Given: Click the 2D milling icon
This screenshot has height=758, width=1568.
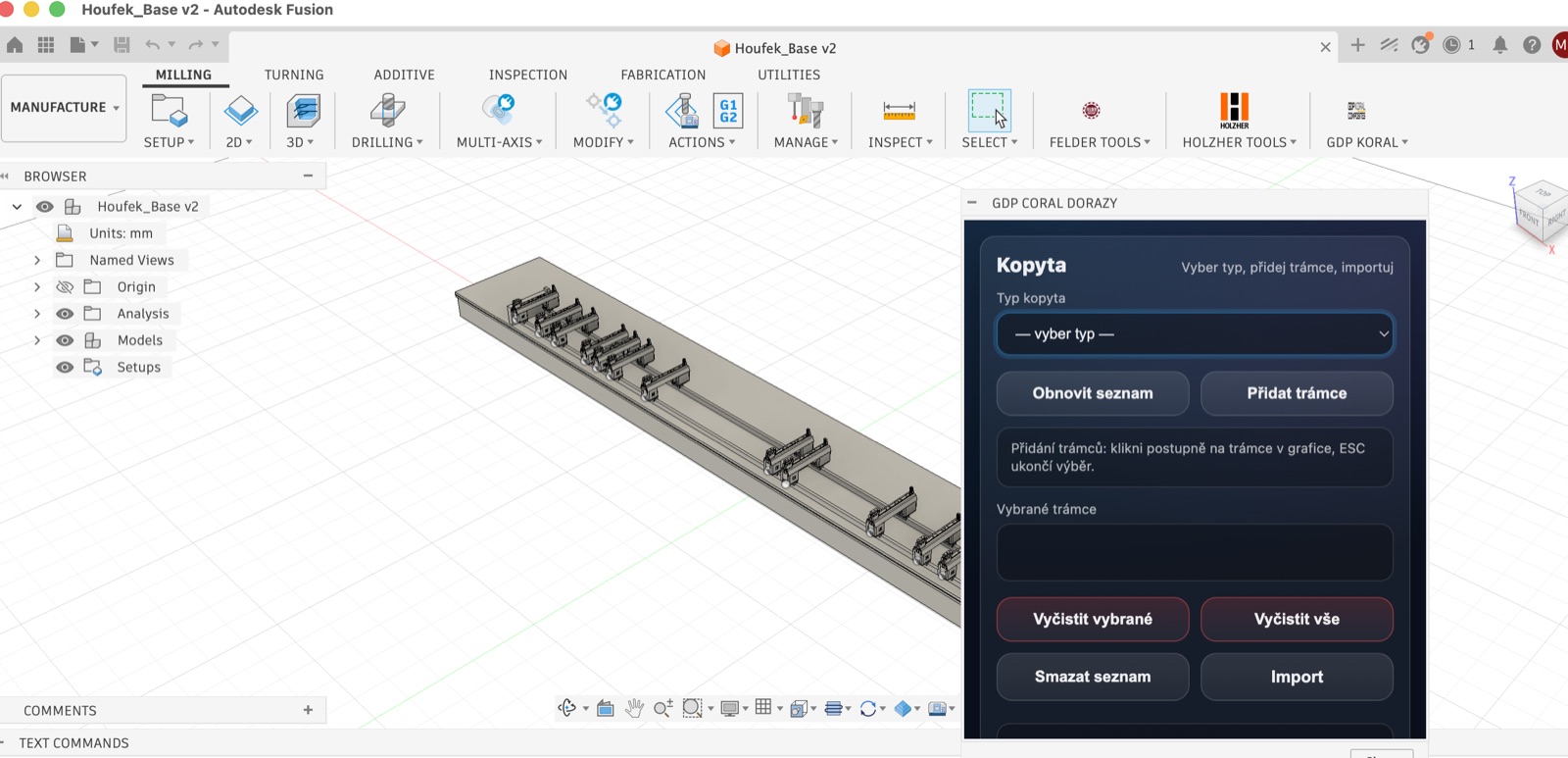Looking at the screenshot, I should click(240, 111).
